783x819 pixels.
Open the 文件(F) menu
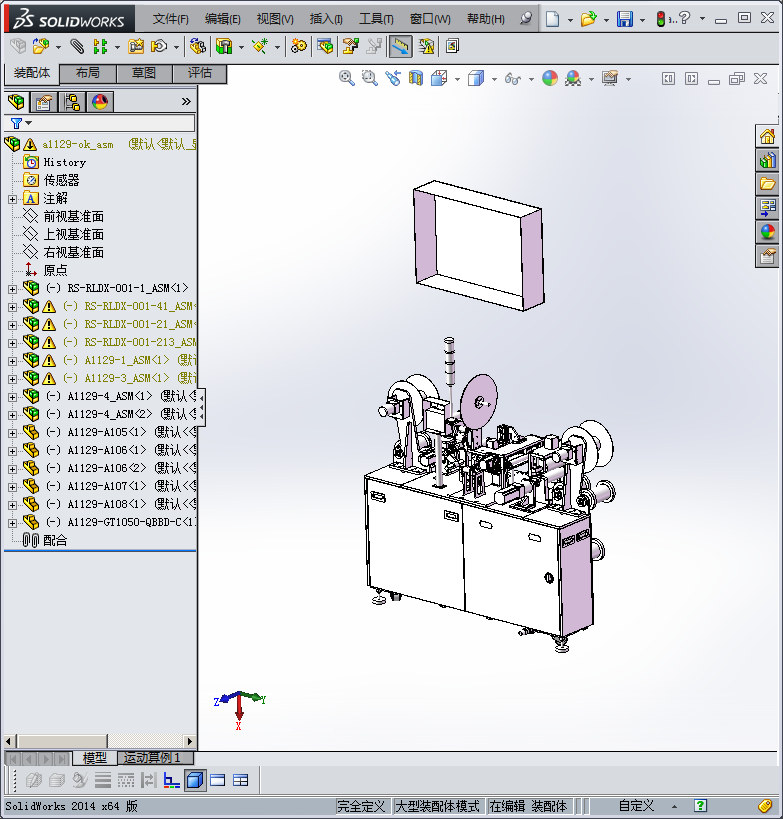point(170,19)
